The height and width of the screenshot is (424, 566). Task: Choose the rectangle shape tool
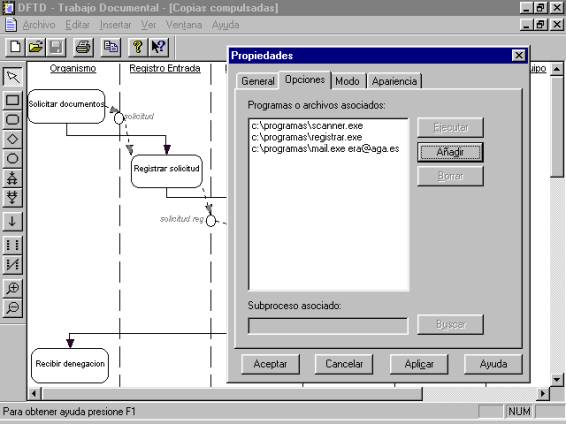click(13, 100)
